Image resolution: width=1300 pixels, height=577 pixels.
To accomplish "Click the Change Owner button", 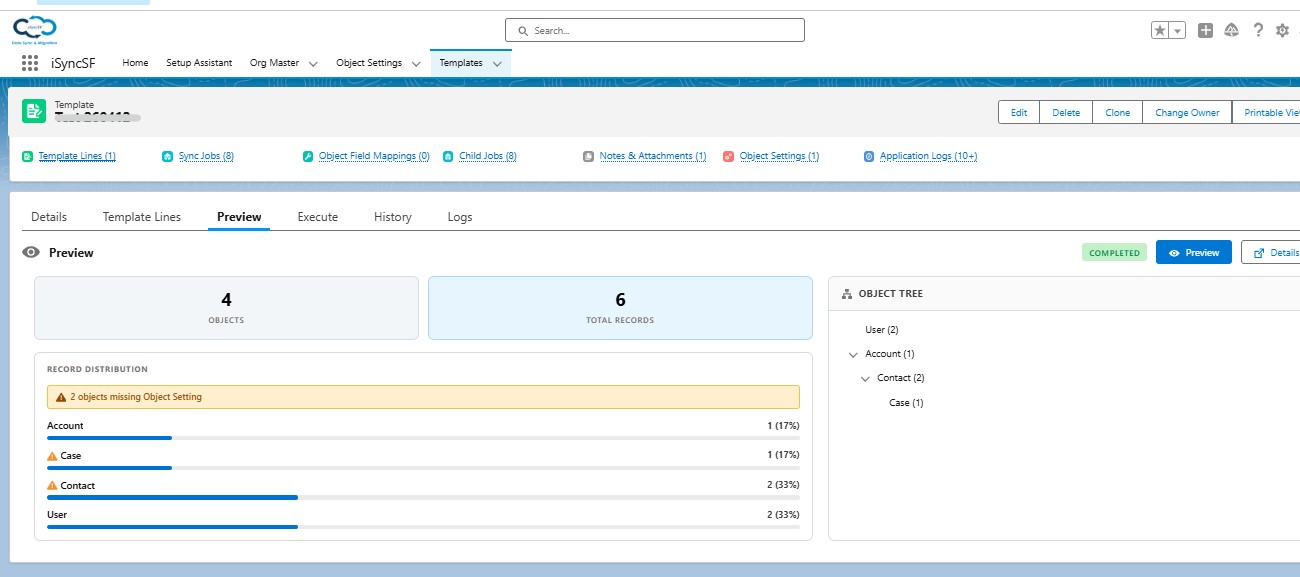I will pyautogui.click(x=1187, y=113).
